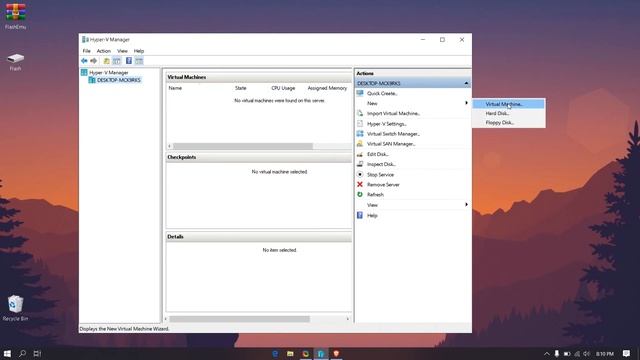
Task: Click the Virtual SAN Manager icon
Action: coord(360,144)
